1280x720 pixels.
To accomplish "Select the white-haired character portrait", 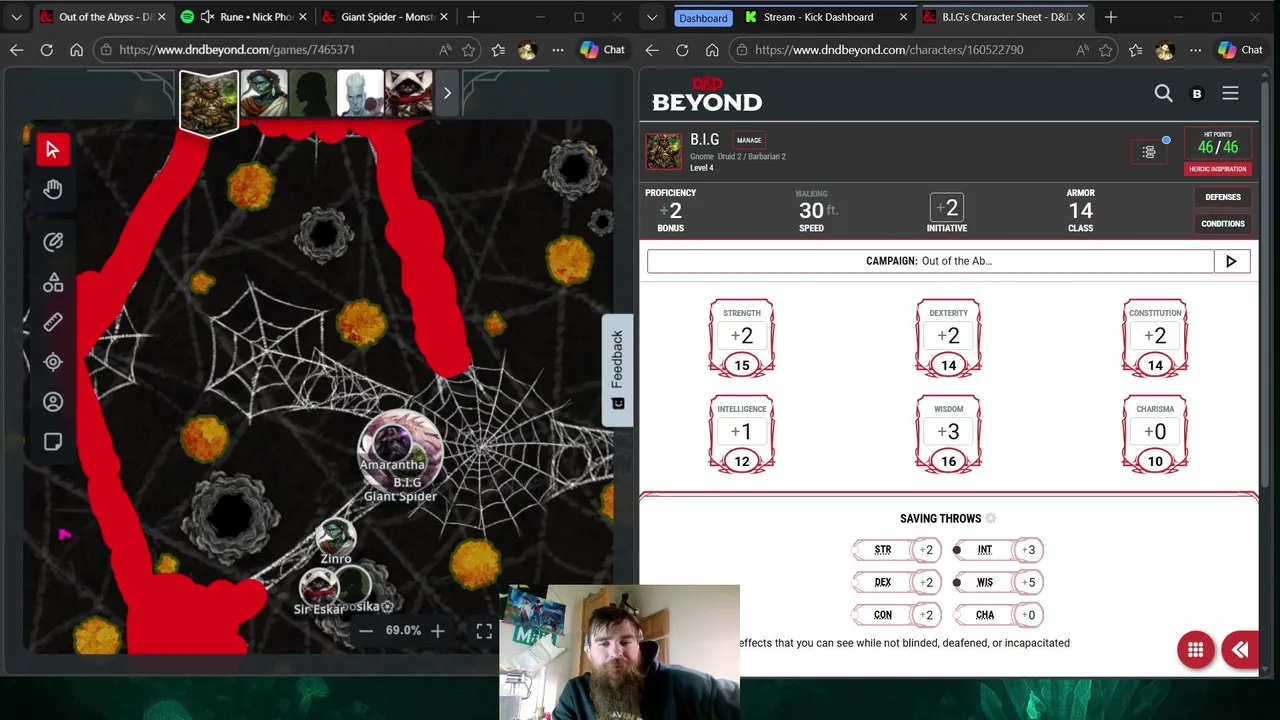I will click(360, 93).
